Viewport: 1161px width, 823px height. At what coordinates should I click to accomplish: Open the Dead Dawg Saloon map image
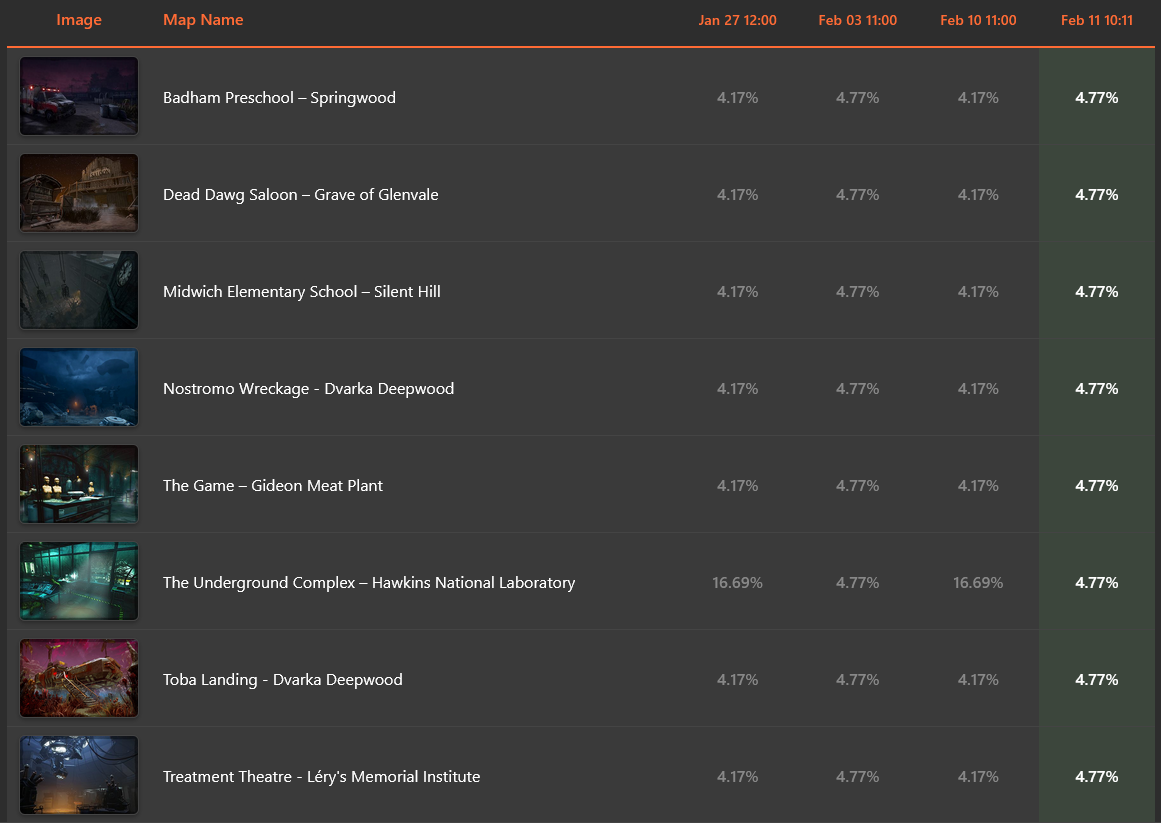pyautogui.click(x=79, y=193)
